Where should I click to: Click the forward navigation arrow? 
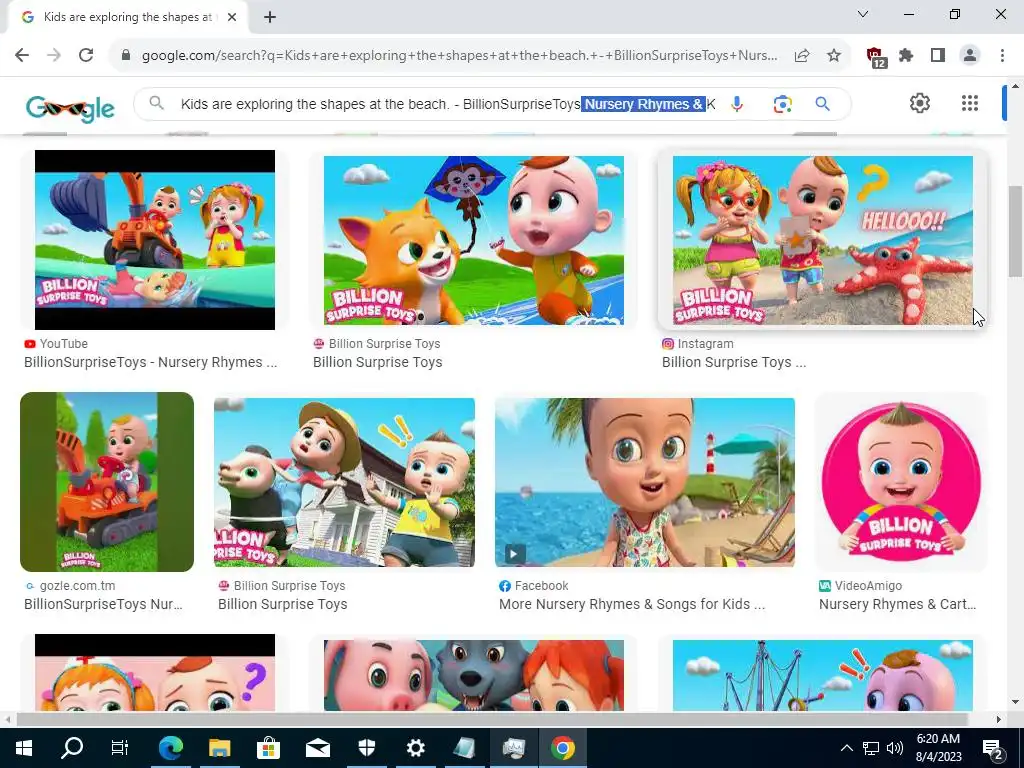[54, 56]
